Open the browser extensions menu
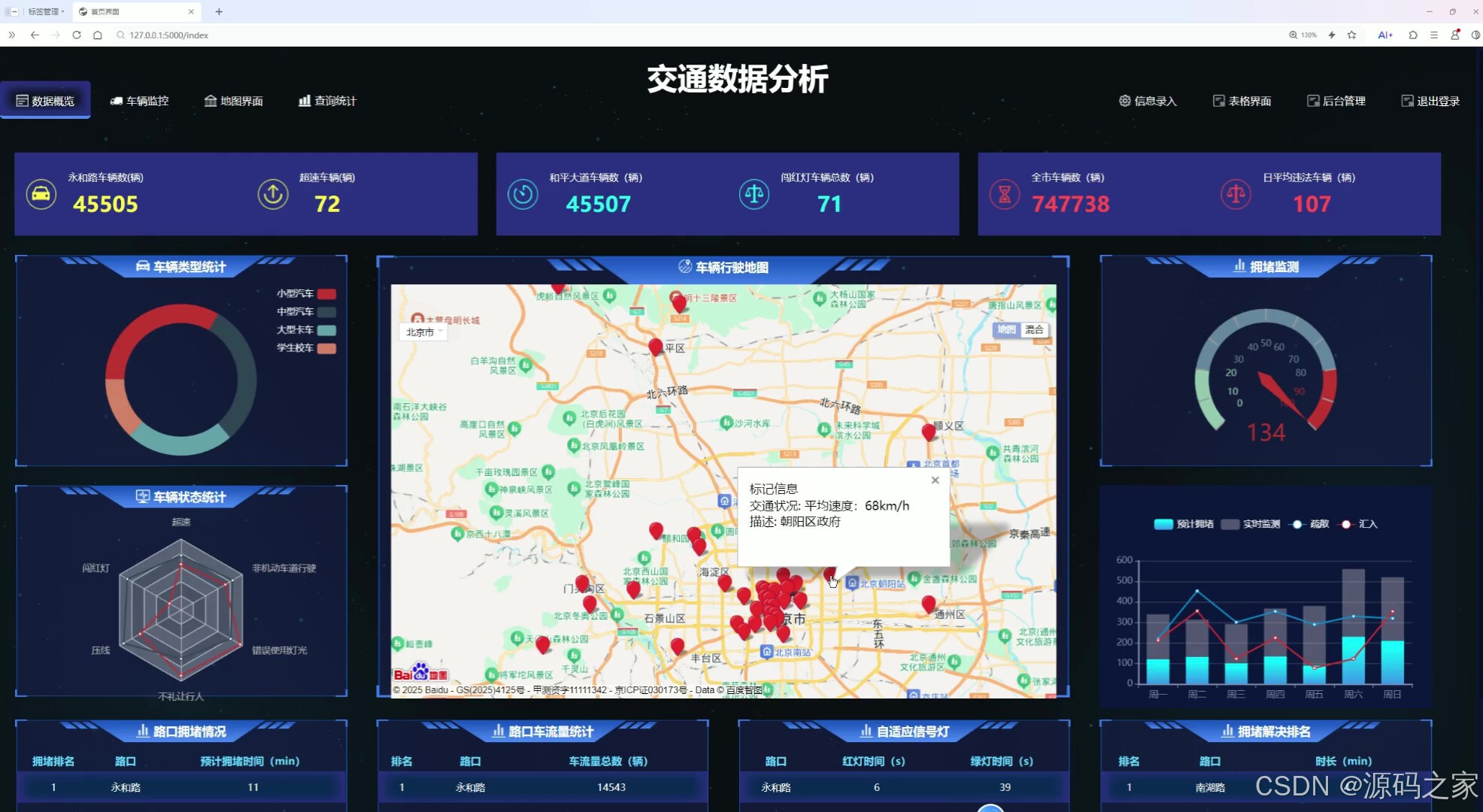The image size is (1483, 812). click(x=1412, y=35)
